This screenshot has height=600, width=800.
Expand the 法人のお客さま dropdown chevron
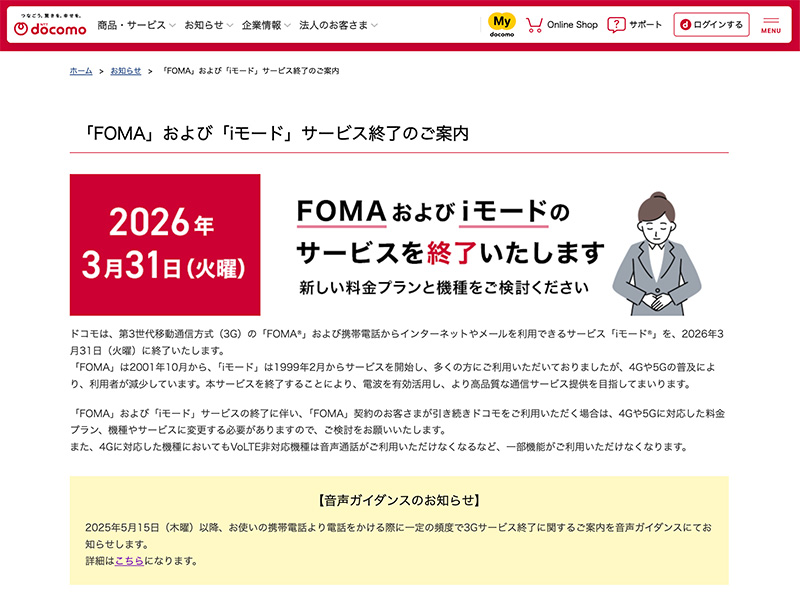[x=374, y=25]
